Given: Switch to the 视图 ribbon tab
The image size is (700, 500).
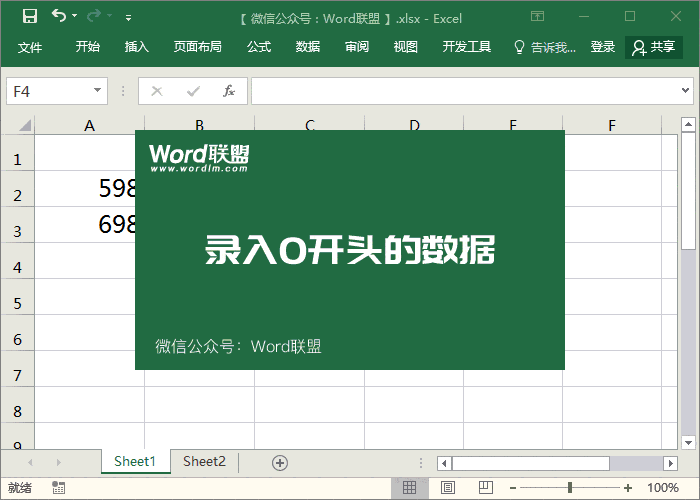Looking at the screenshot, I should pos(405,46).
